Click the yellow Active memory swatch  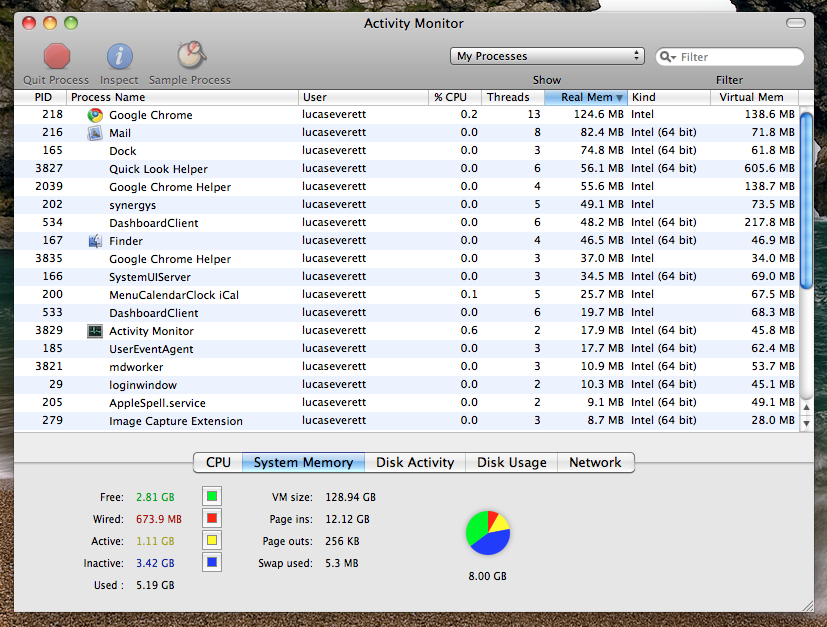[212, 541]
